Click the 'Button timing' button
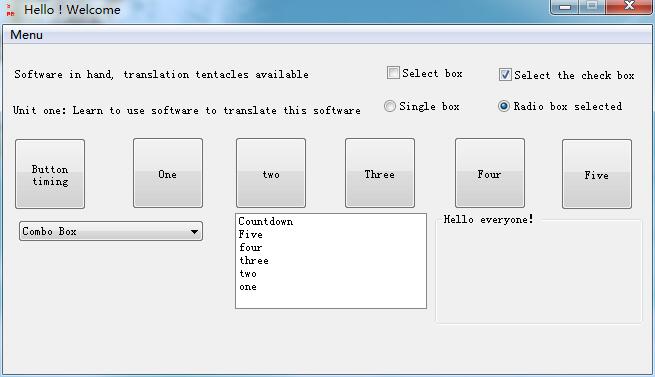Image resolution: width=655 pixels, height=377 pixels. tap(50, 174)
